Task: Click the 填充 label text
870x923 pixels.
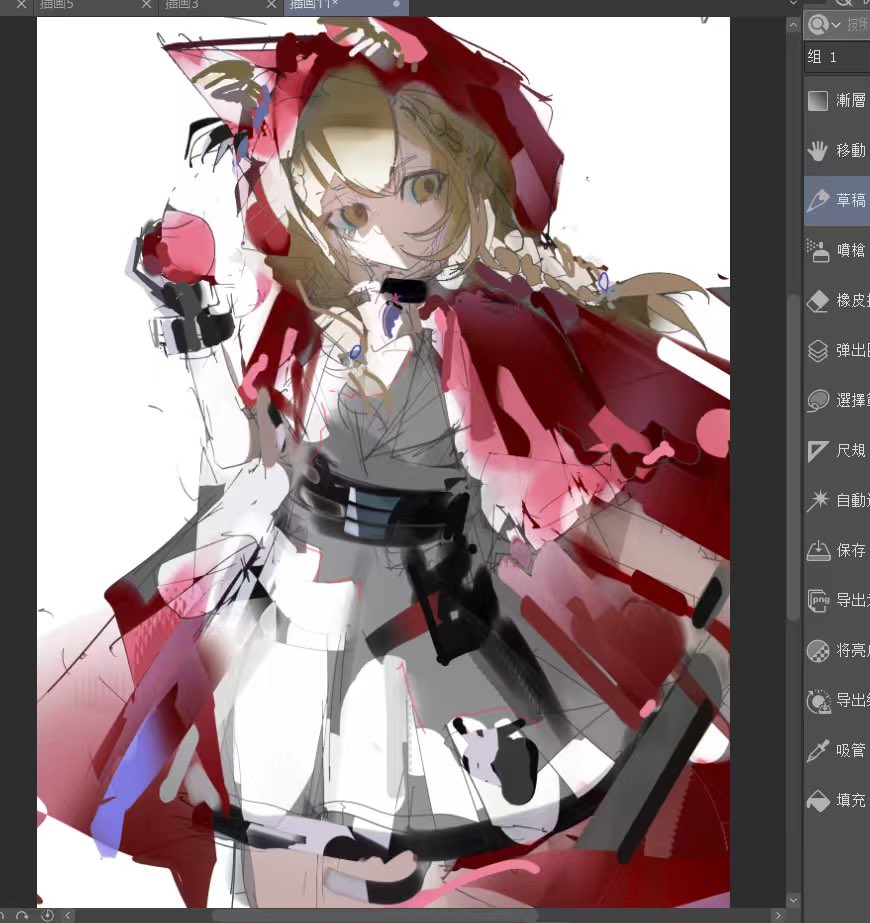Action: [x=851, y=801]
